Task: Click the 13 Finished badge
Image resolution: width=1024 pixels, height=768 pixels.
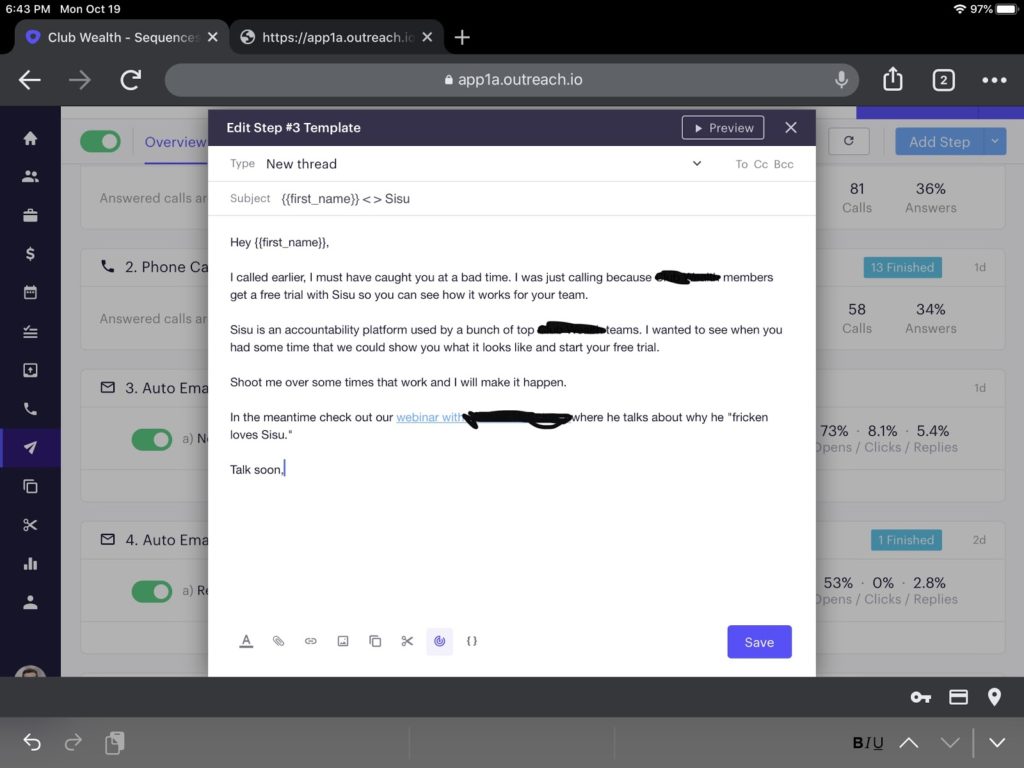Action: click(x=903, y=267)
